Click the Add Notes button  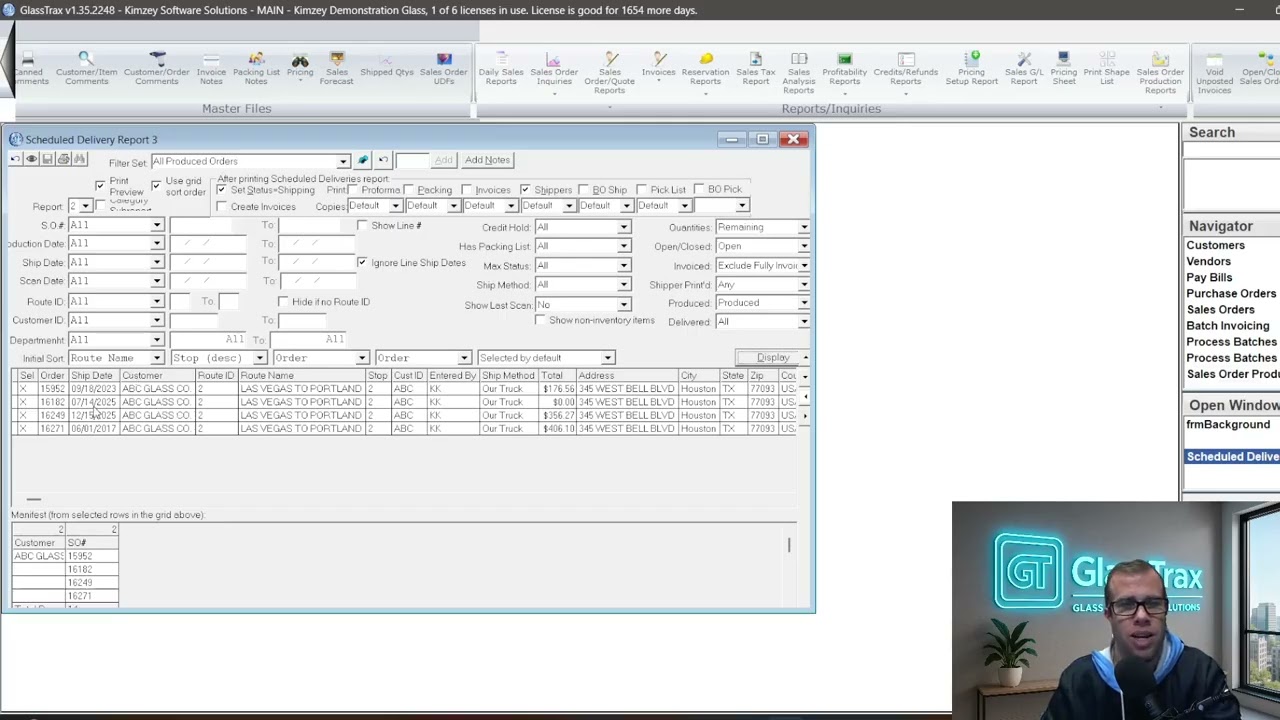coord(487,160)
